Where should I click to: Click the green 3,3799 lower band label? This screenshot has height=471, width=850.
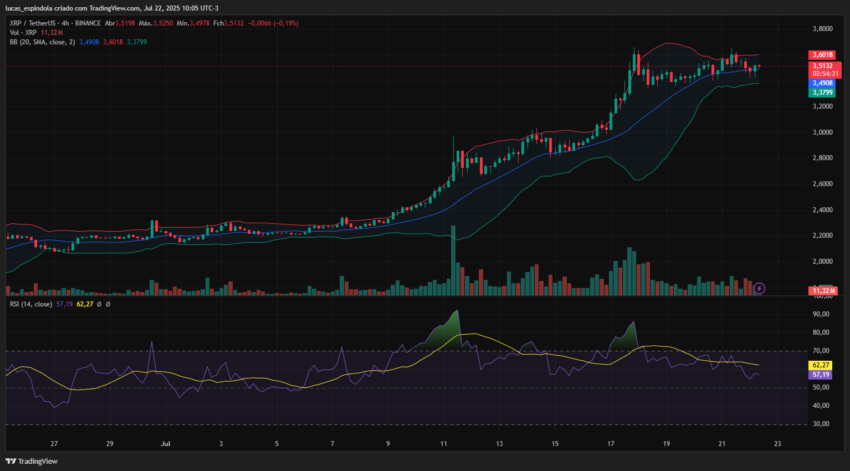822,93
